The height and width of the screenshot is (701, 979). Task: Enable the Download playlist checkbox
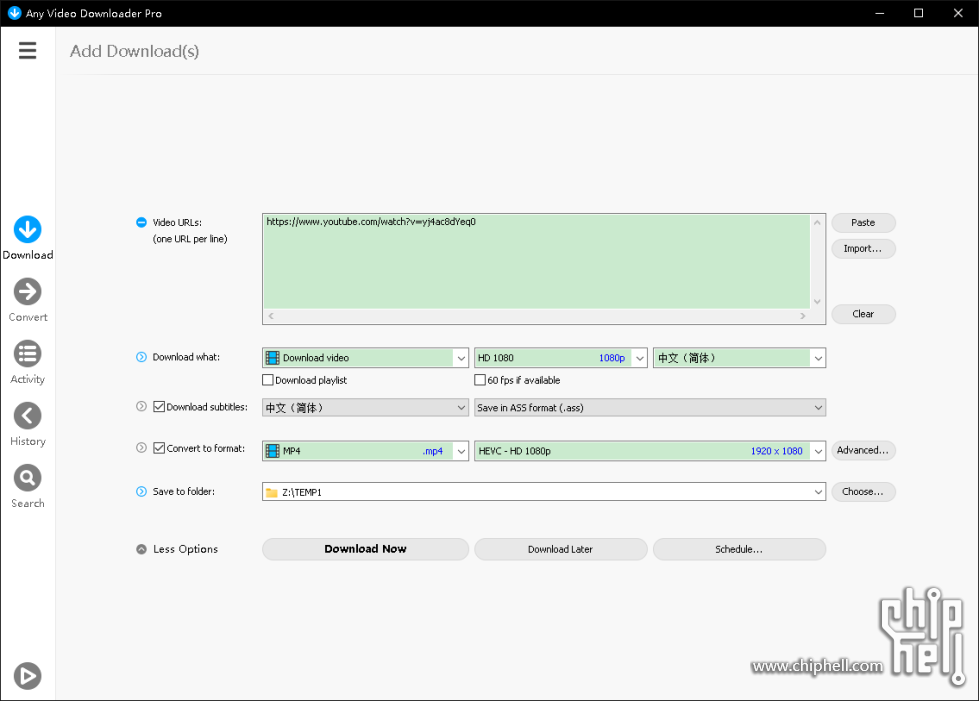coord(268,380)
